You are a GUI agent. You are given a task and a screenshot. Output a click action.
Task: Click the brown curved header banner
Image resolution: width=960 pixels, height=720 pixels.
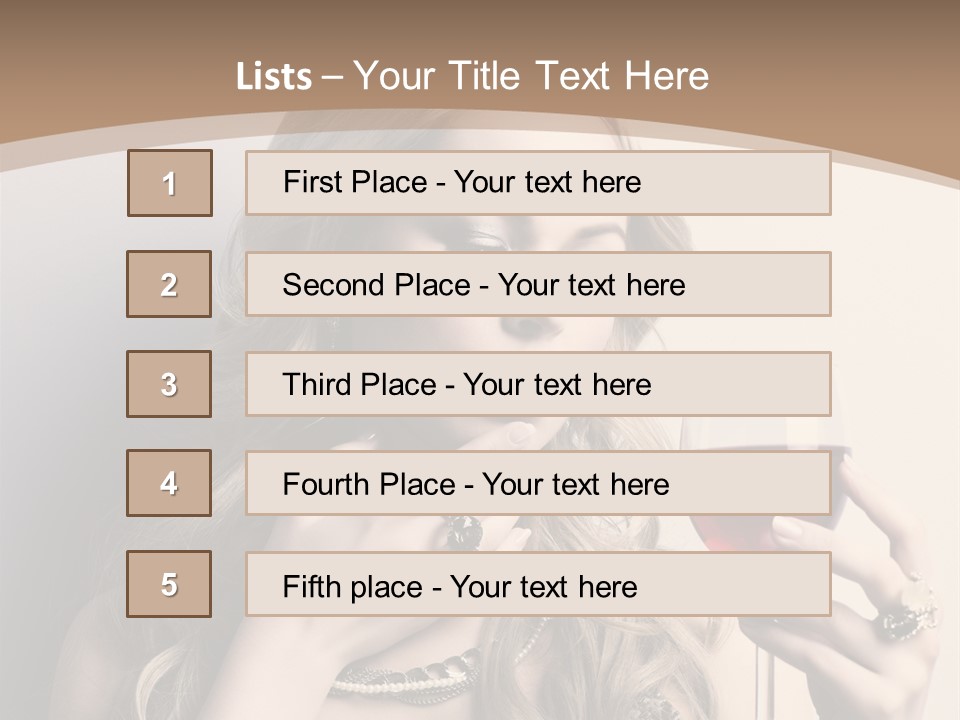pos(800,90)
